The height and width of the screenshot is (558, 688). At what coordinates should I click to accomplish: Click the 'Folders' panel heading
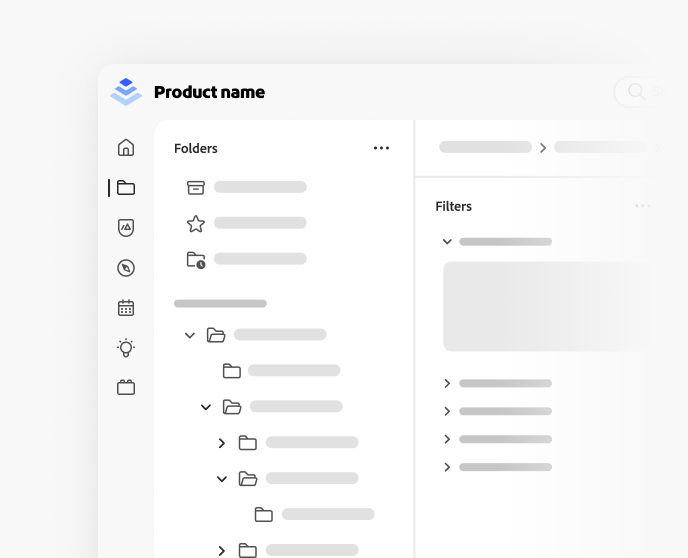pyautogui.click(x=196, y=149)
